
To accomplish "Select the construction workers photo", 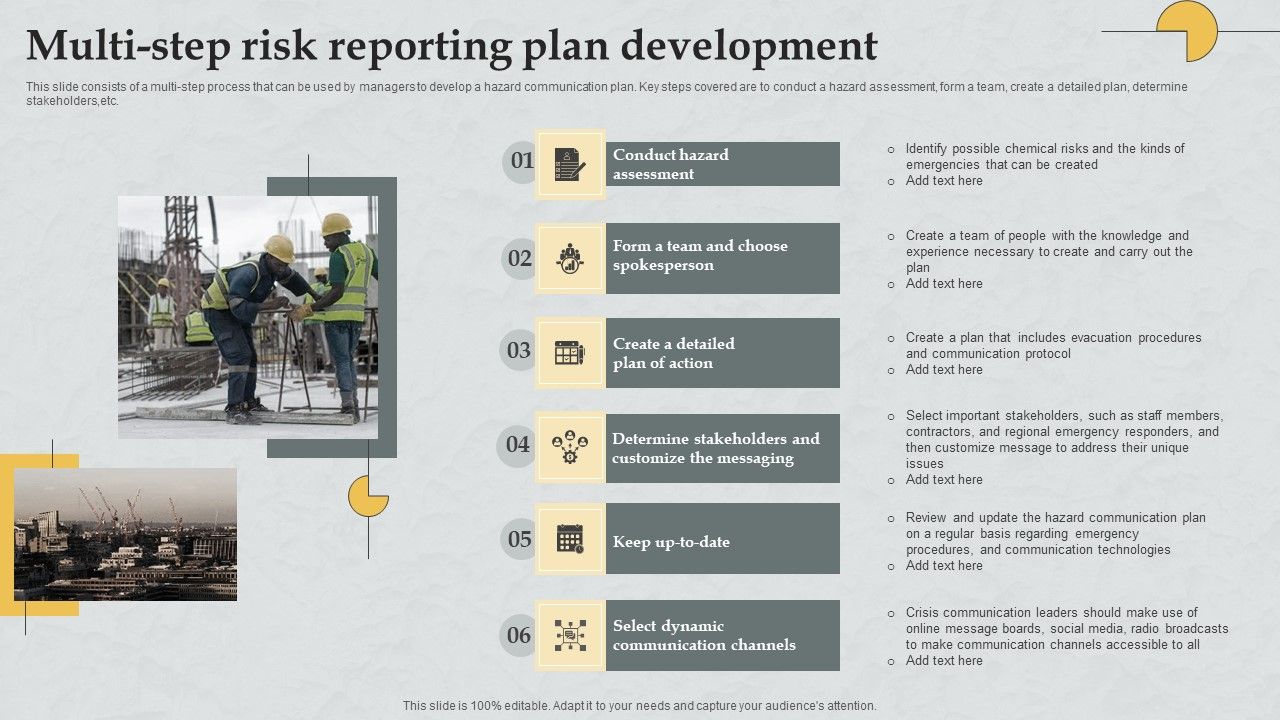I will click(x=248, y=317).
